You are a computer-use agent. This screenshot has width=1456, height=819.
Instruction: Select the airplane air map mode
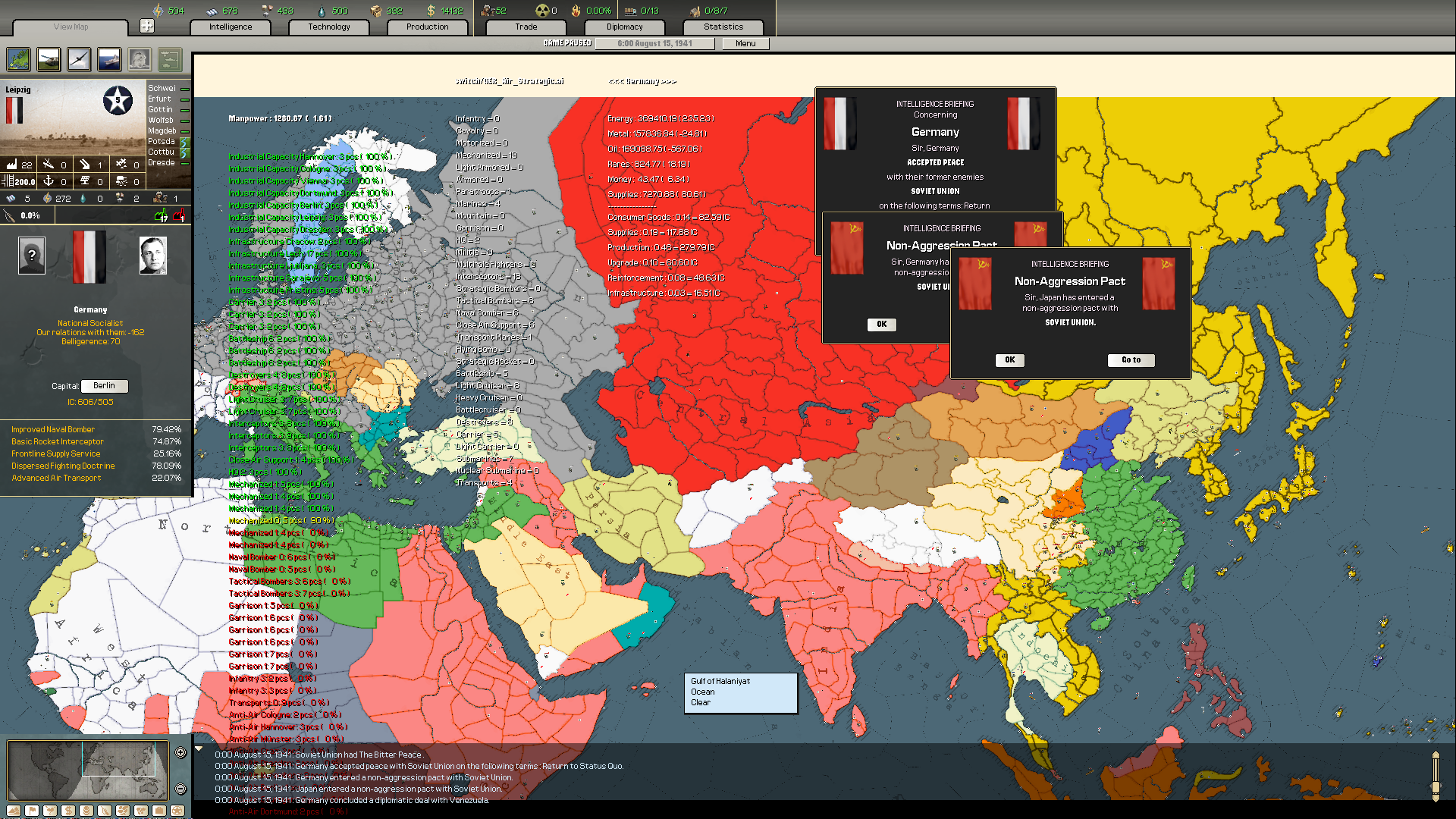tap(78, 59)
